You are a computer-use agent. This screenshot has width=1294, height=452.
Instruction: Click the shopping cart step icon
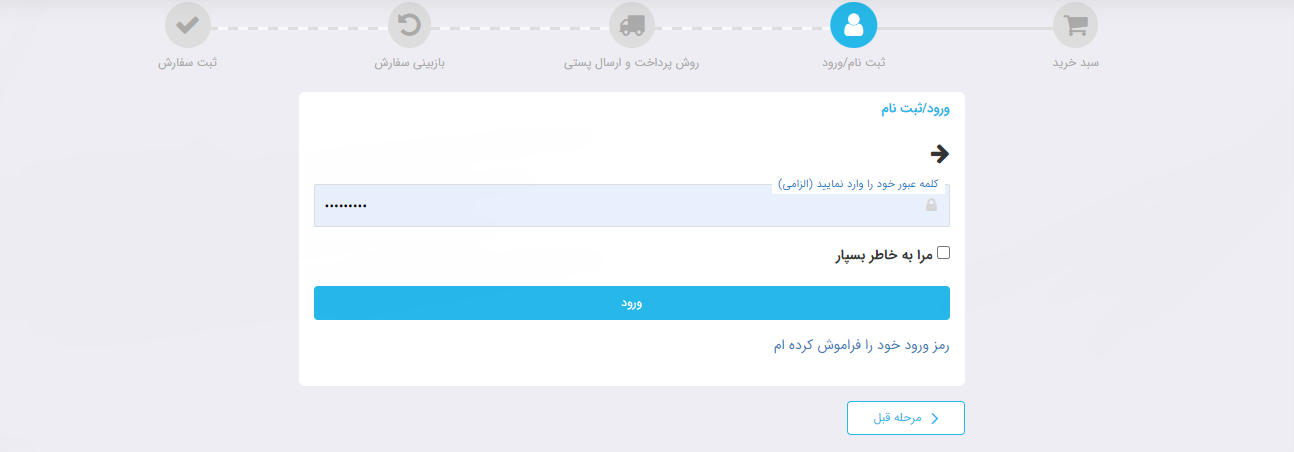point(1075,25)
